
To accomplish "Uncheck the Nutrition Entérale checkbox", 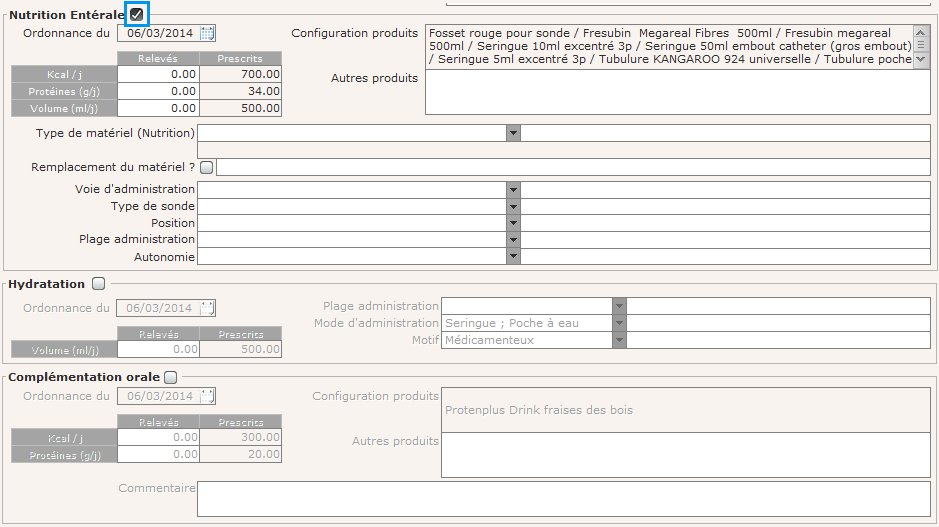I will 137,14.
